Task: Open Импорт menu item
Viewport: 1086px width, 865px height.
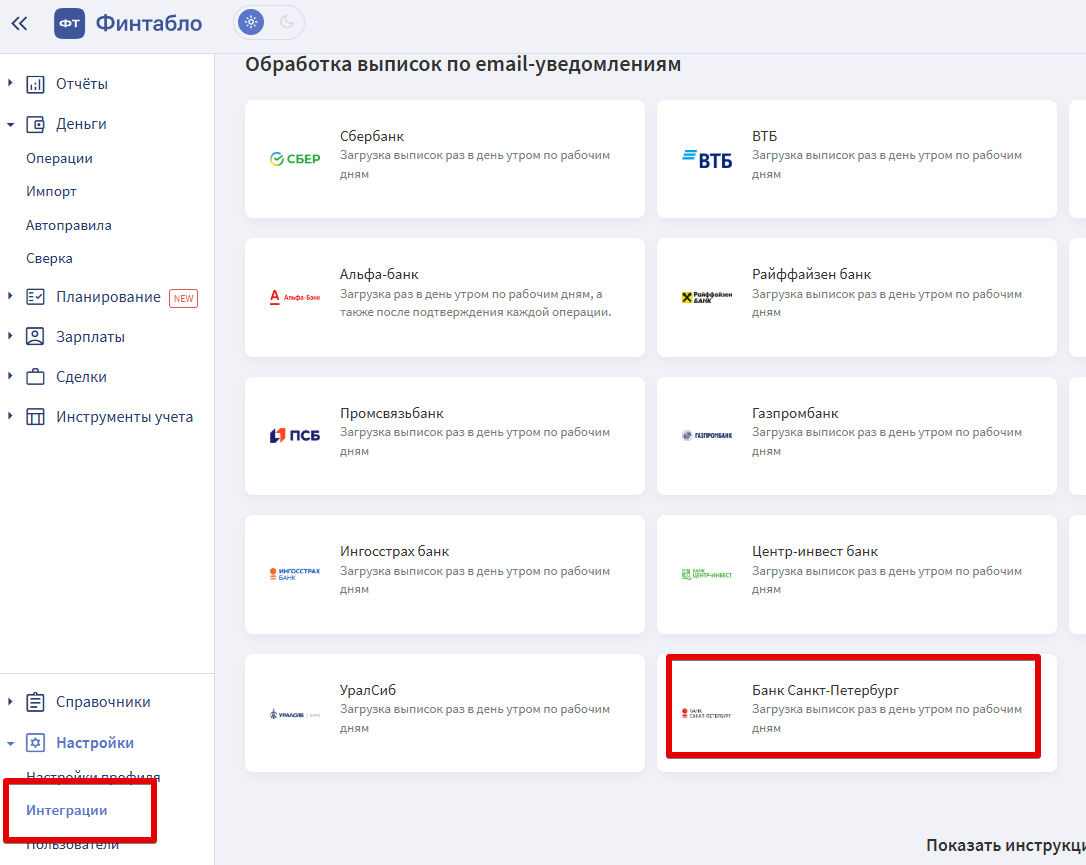Action: [x=51, y=192]
